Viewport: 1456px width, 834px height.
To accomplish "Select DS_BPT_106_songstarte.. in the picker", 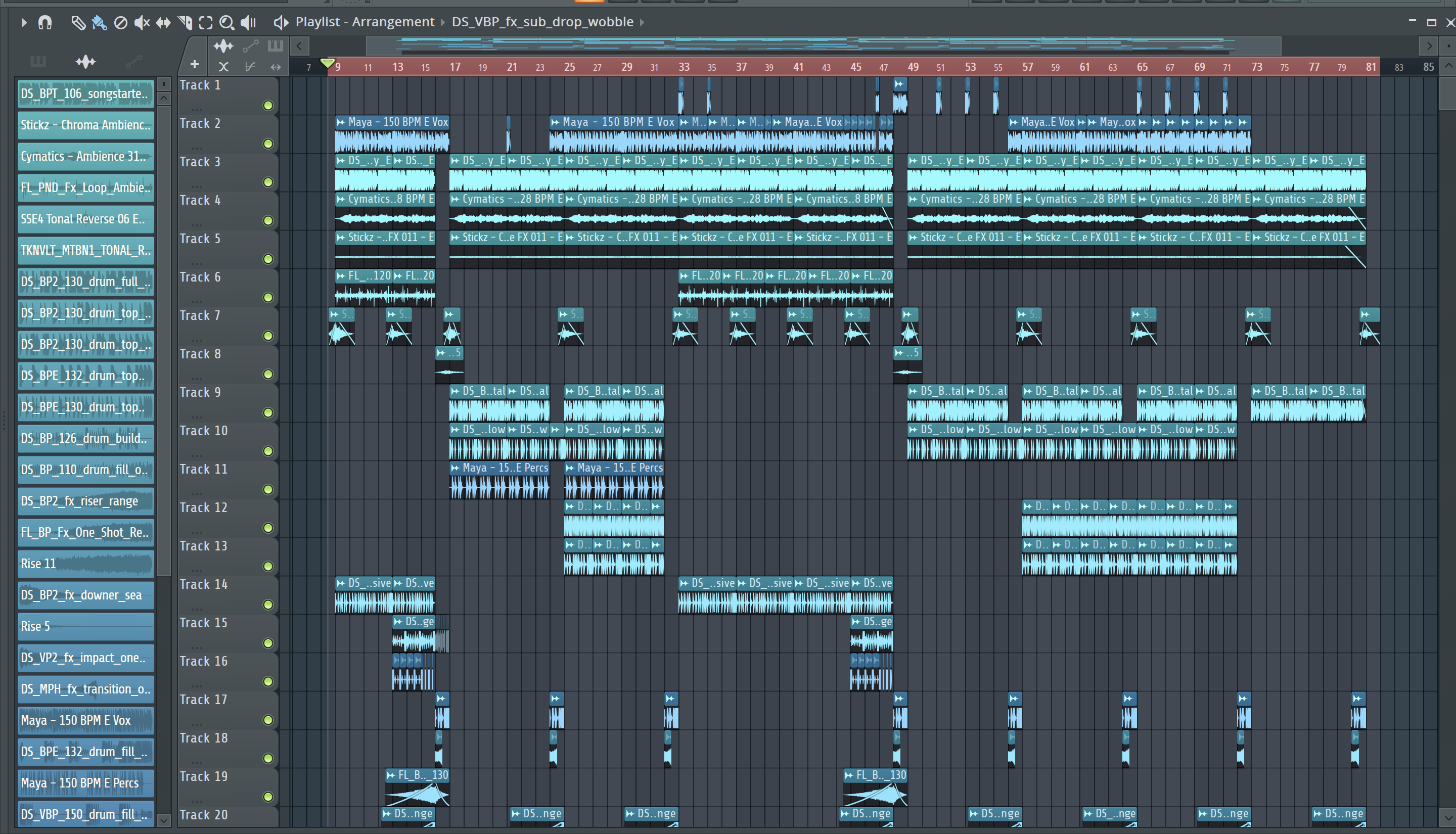I will click(x=86, y=94).
